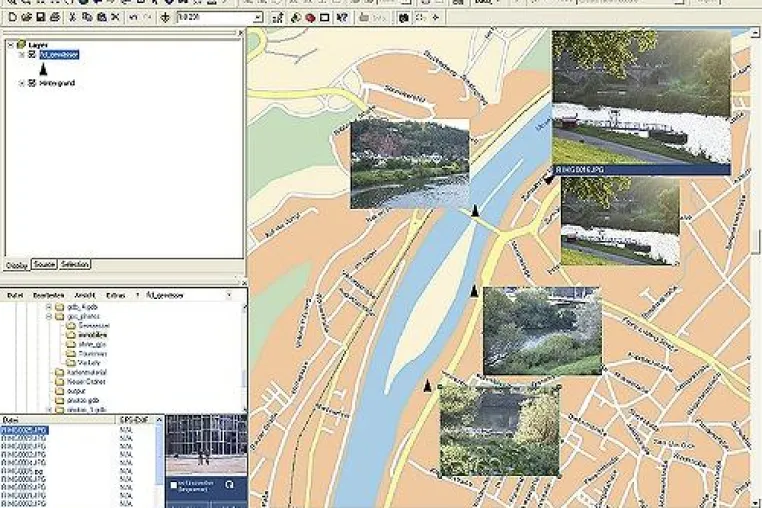
Task: Open the Ansicht menu
Action: [85, 295]
